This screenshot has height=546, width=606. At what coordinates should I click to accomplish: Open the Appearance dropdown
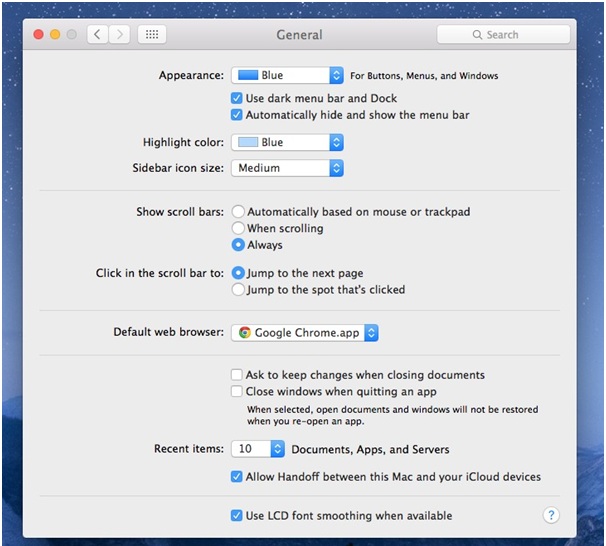click(x=287, y=75)
